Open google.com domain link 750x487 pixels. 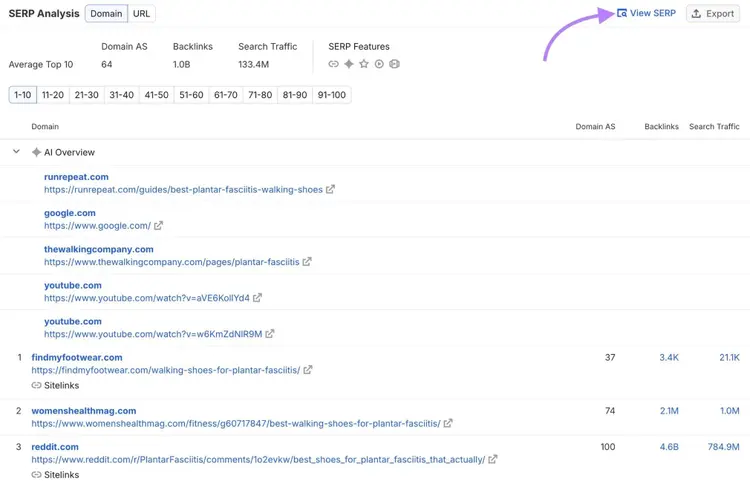point(70,213)
